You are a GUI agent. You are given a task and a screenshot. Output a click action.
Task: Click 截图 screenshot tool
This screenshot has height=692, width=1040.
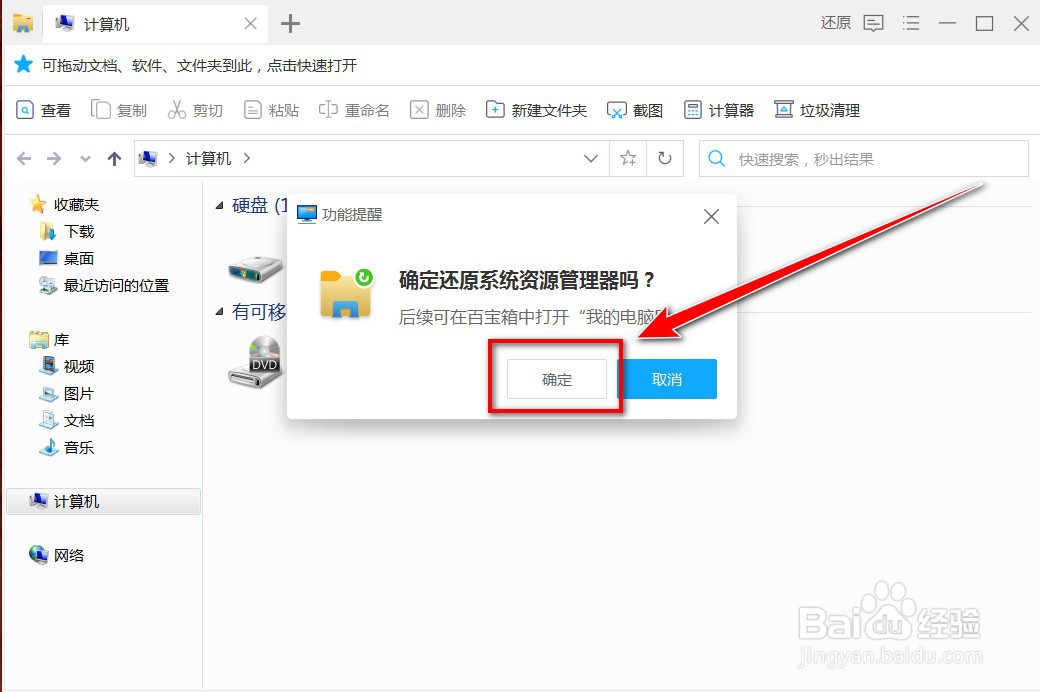coord(635,110)
